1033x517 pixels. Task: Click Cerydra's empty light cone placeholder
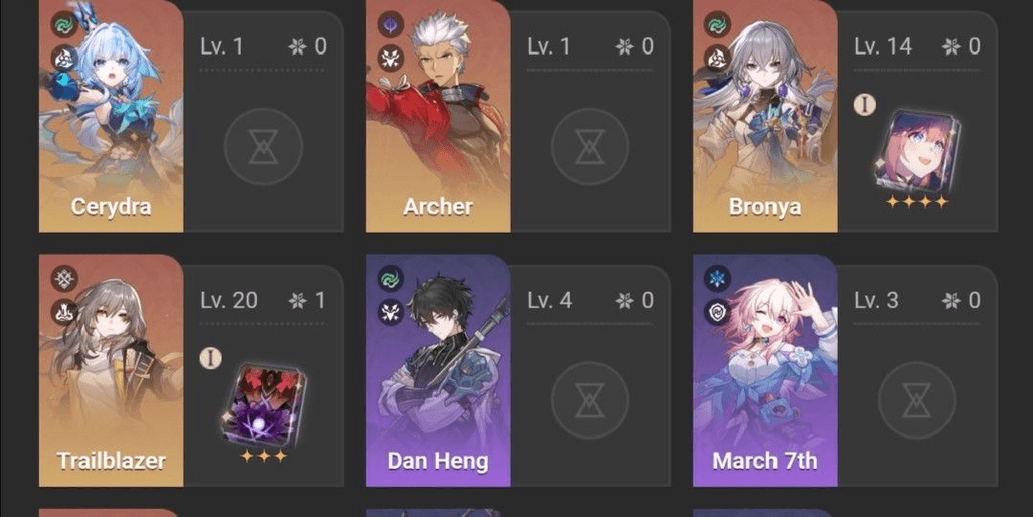(264, 147)
